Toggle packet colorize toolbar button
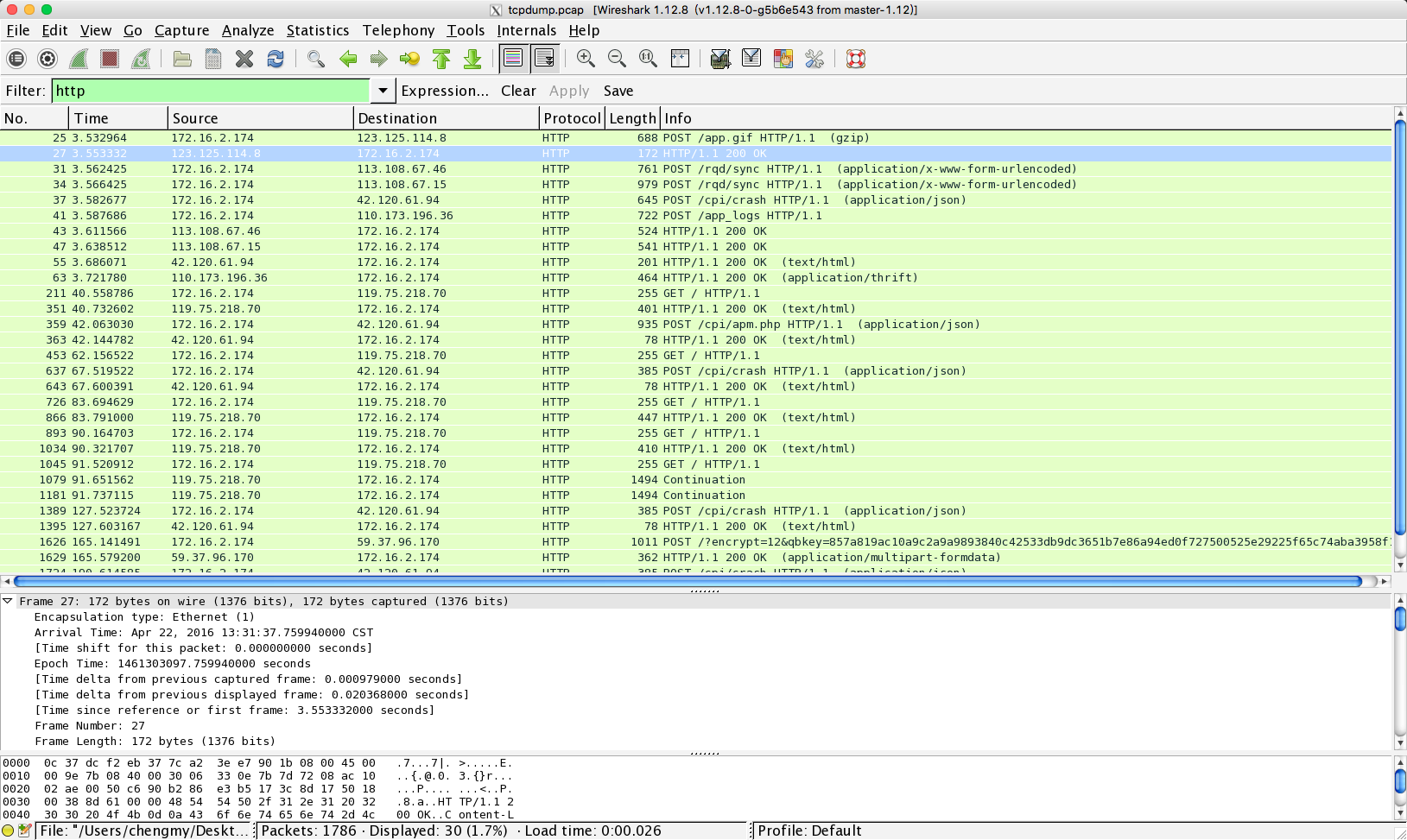 (x=513, y=59)
